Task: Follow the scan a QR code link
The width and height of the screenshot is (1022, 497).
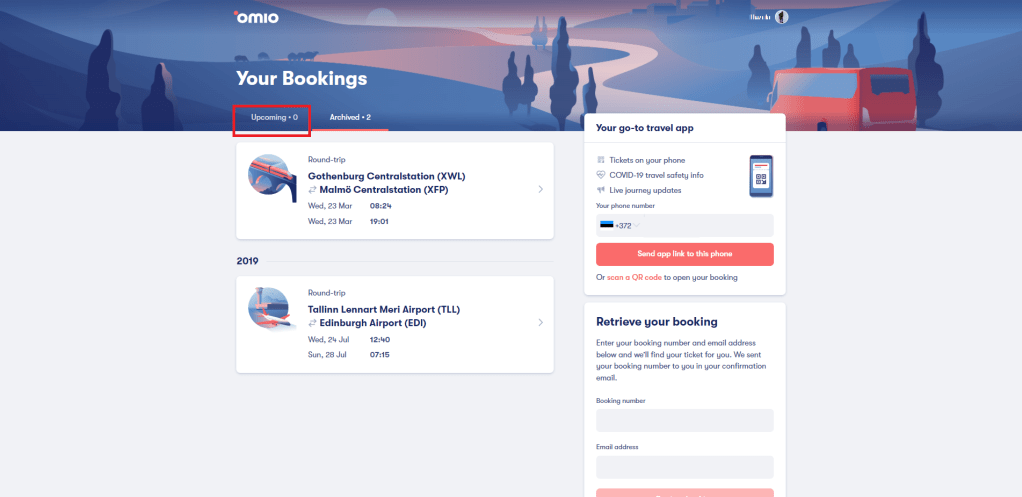Action: tap(634, 277)
